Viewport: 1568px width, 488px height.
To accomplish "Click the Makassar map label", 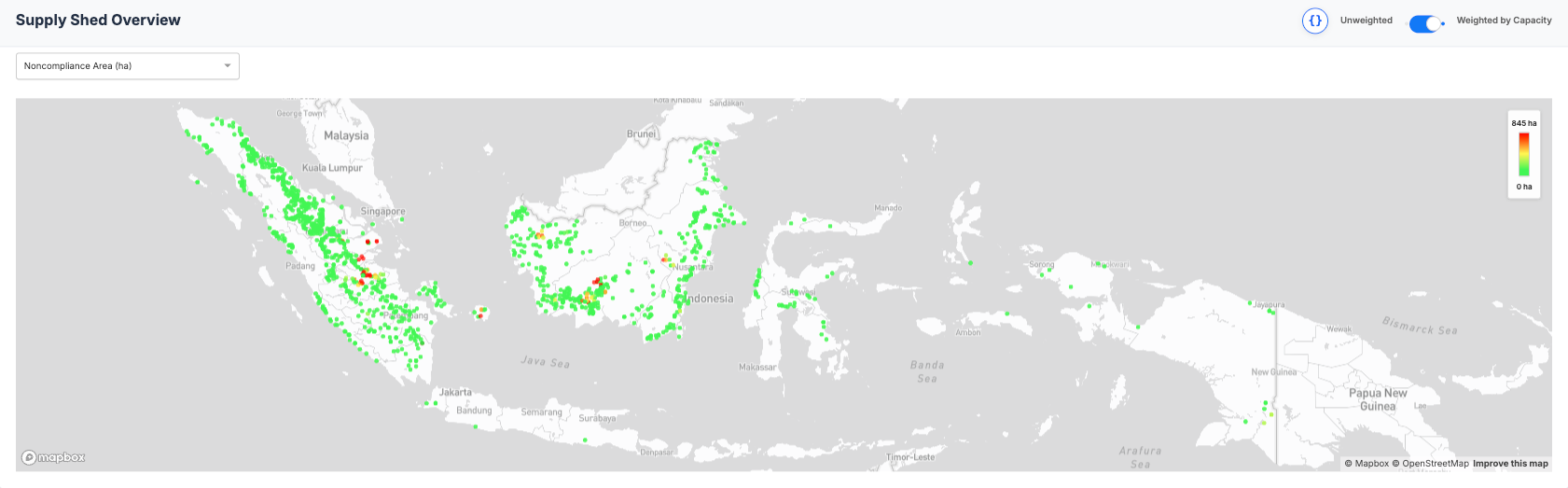I will 757,368.
